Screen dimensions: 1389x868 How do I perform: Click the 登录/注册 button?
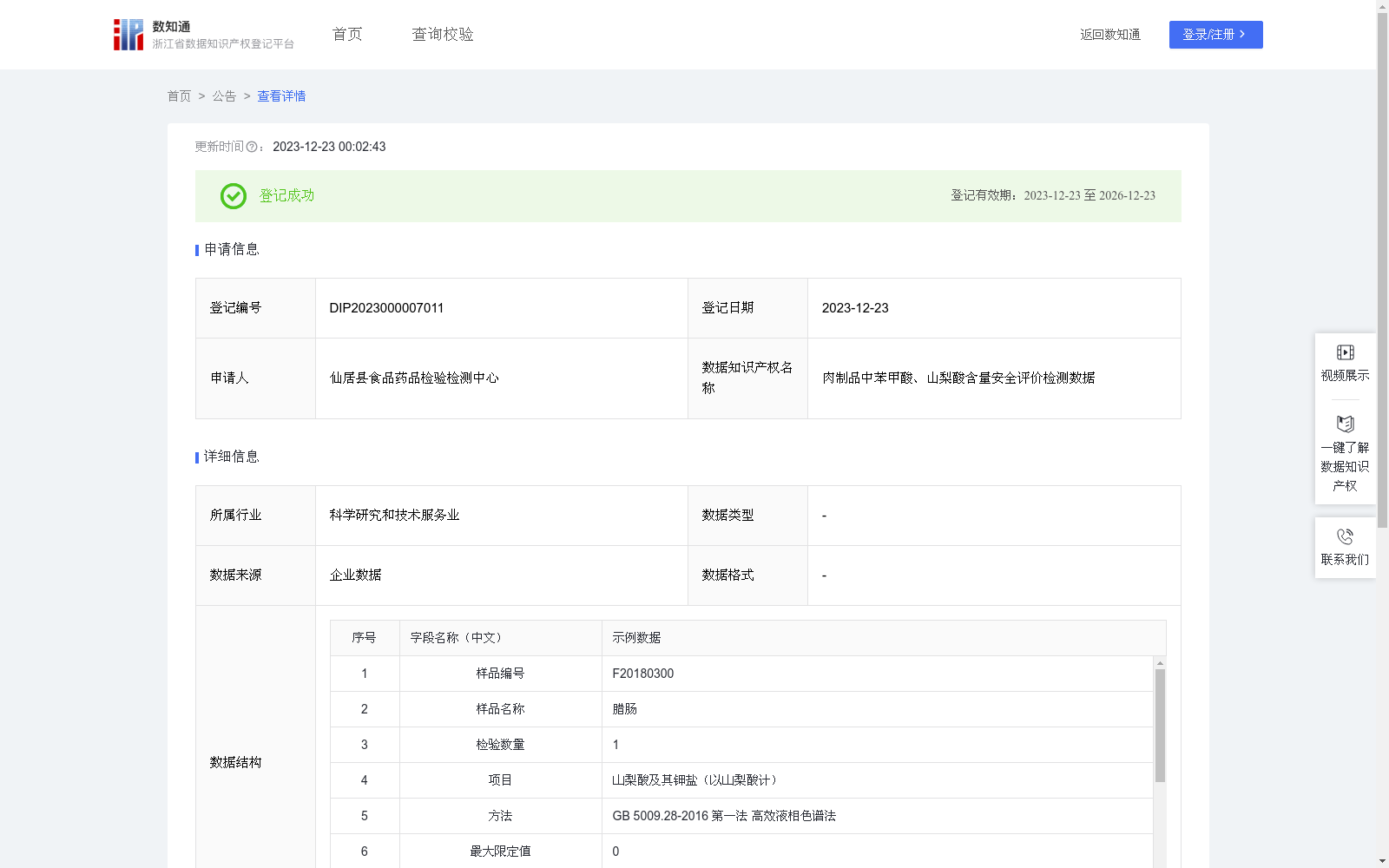(1215, 35)
